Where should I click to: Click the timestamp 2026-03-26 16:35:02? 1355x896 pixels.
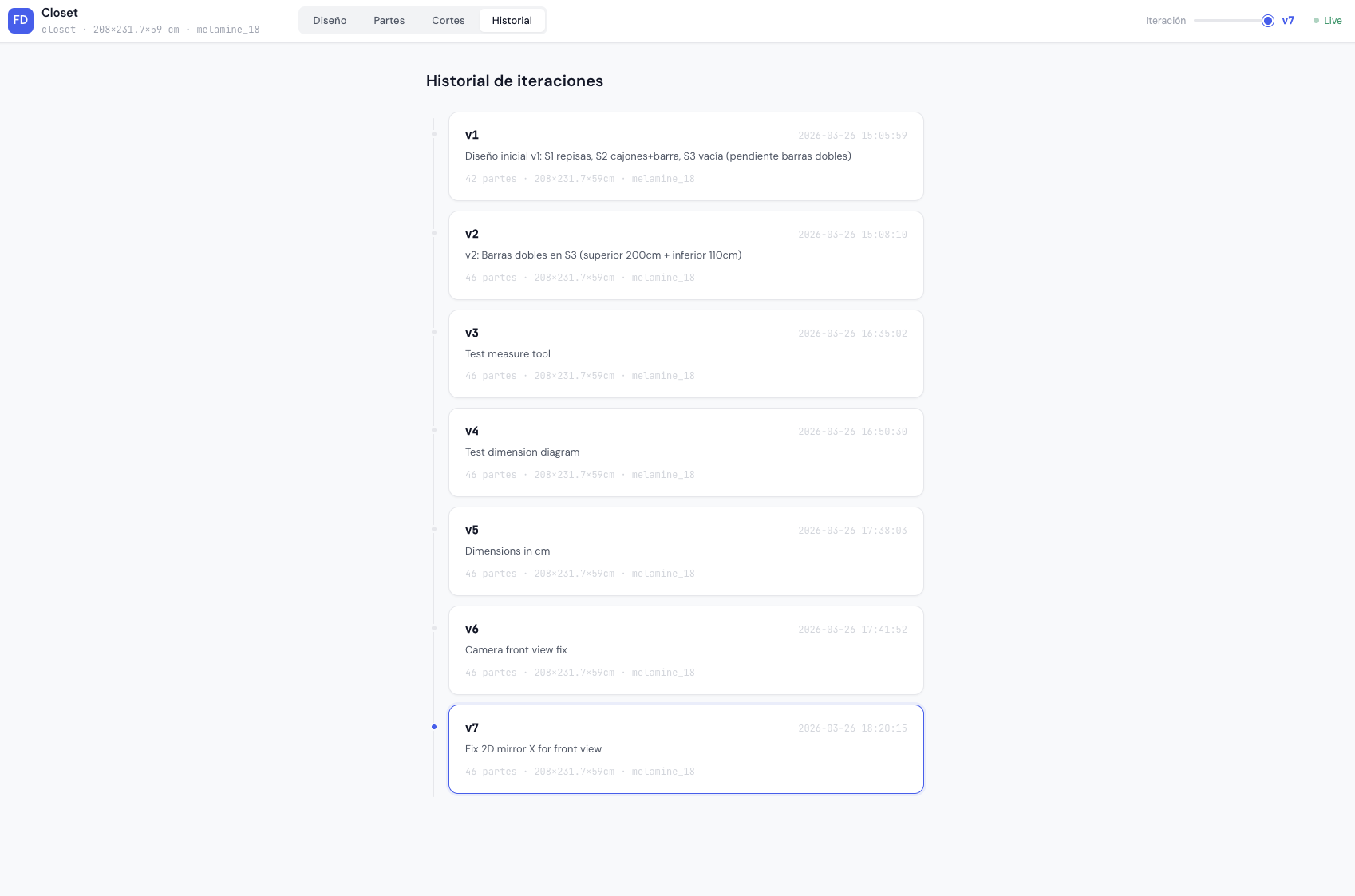[852, 334]
